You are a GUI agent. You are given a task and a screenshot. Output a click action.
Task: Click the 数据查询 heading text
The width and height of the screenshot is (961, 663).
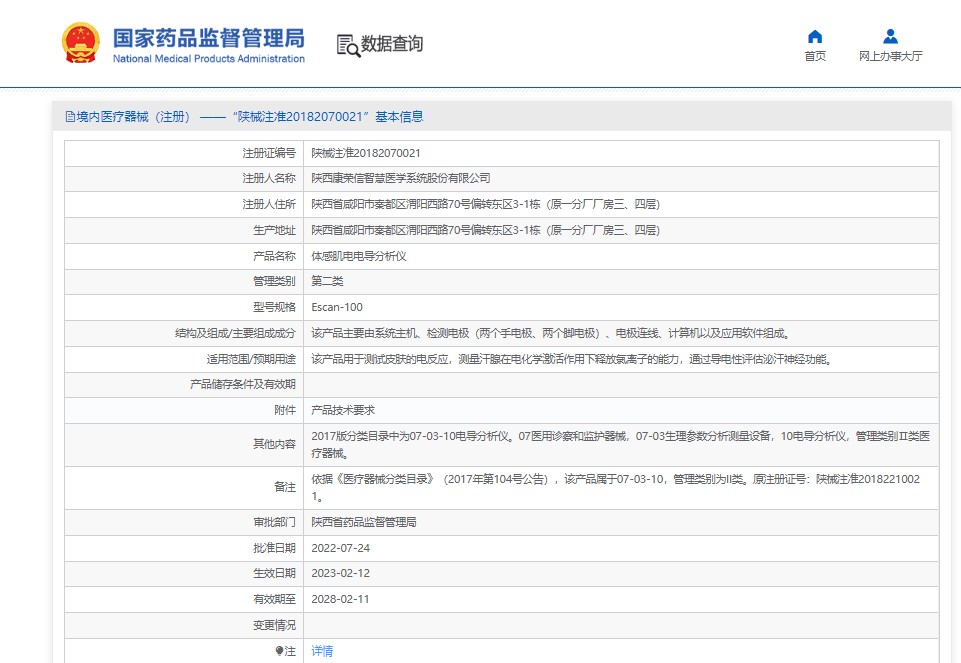pos(392,44)
